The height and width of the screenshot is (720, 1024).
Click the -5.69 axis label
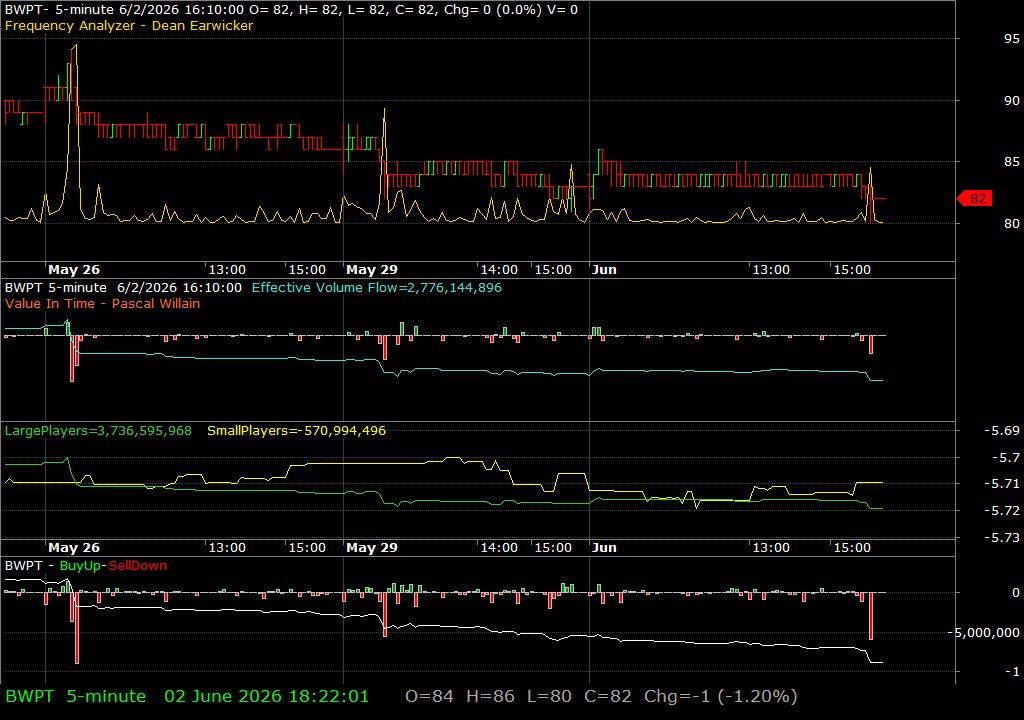point(1001,431)
